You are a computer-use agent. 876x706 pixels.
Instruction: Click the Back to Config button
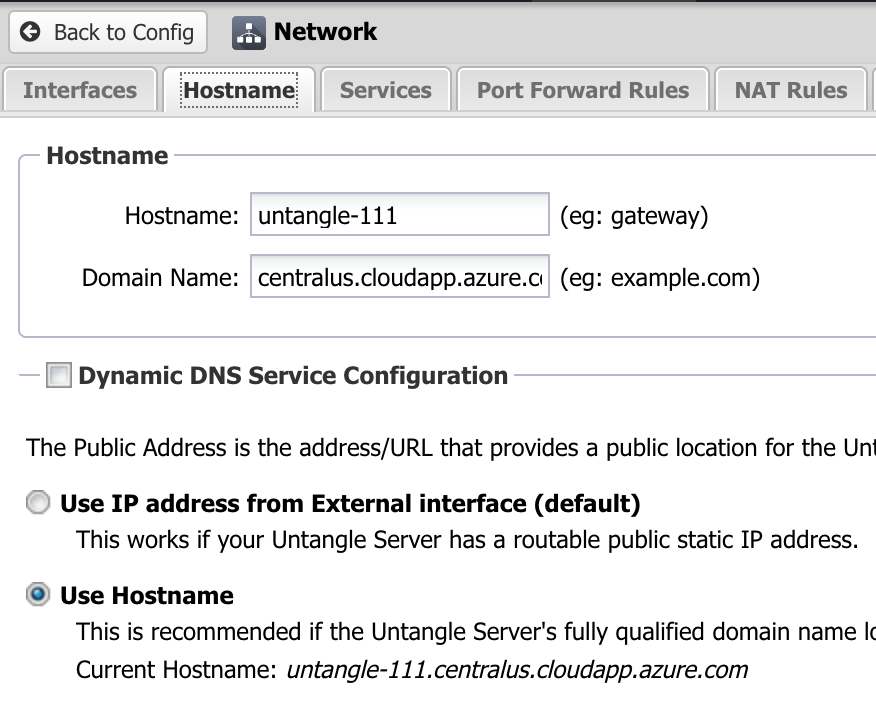(108, 32)
